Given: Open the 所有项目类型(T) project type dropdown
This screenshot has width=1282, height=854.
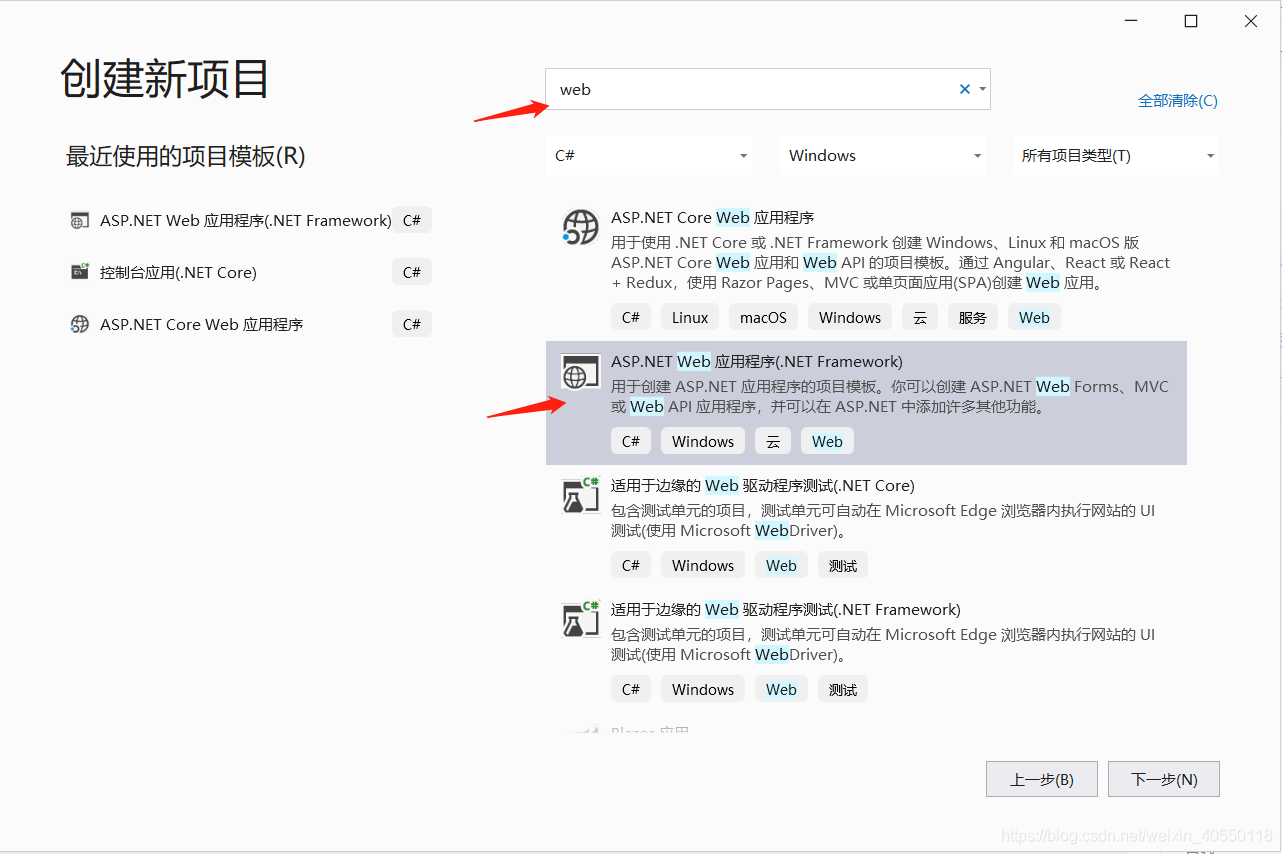Looking at the screenshot, I should tap(1116, 156).
